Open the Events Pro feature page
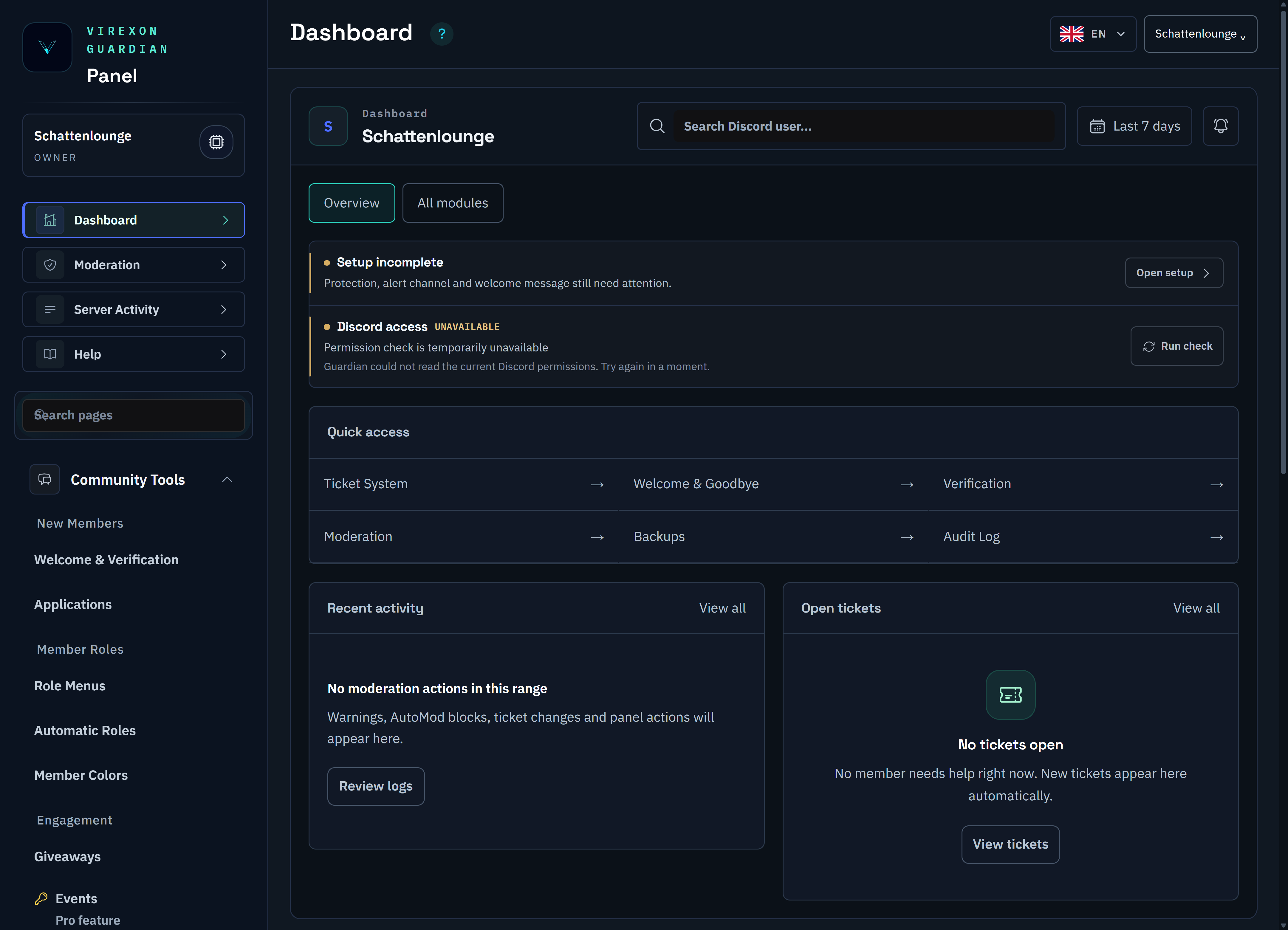This screenshot has height=930, width=1288. click(x=77, y=909)
